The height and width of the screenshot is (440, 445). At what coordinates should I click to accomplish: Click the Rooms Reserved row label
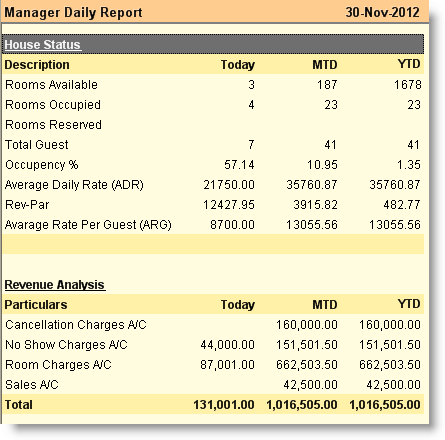pos(53,125)
